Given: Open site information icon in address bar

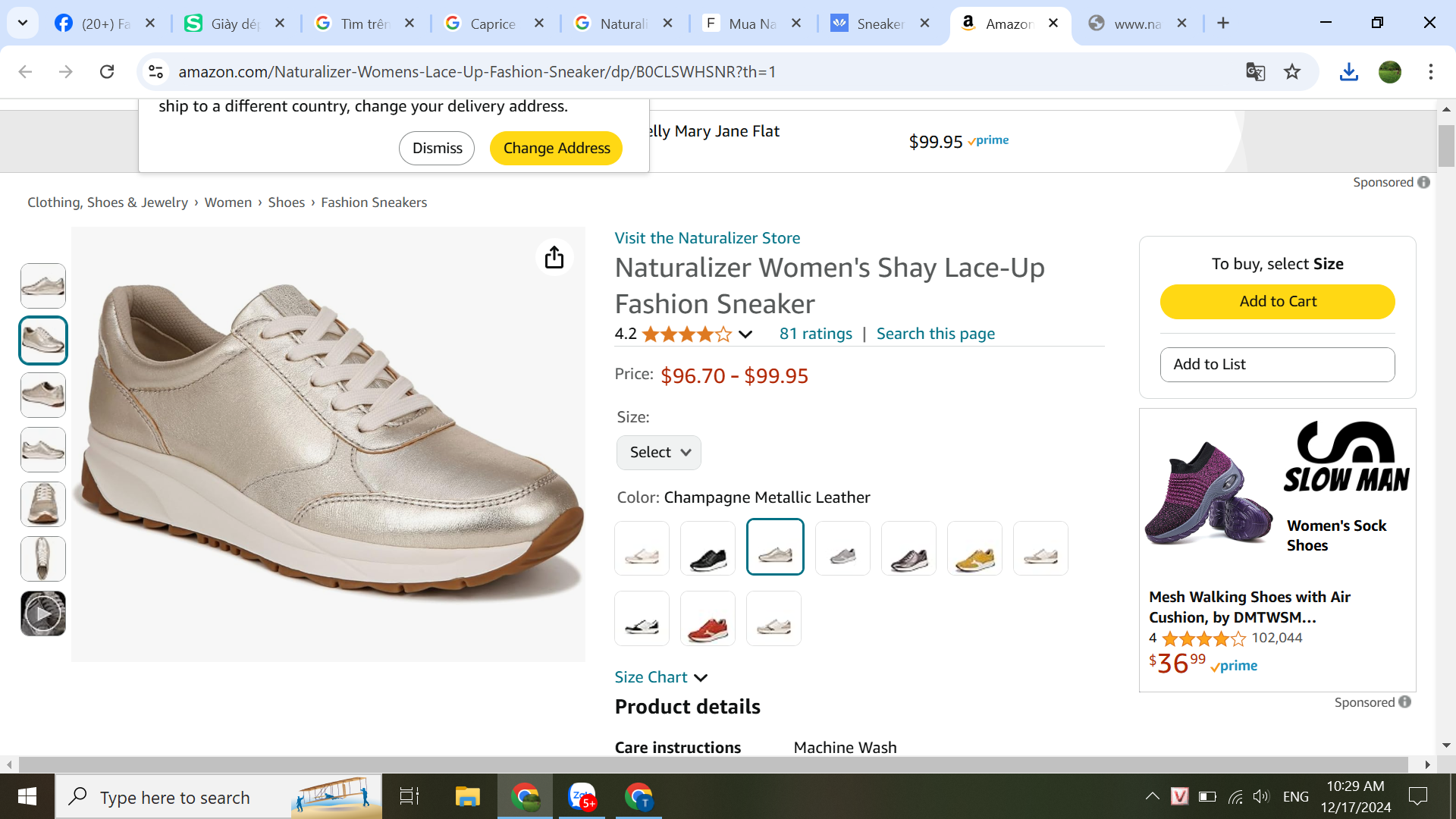Looking at the screenshot, I should (x=155, y=72).
